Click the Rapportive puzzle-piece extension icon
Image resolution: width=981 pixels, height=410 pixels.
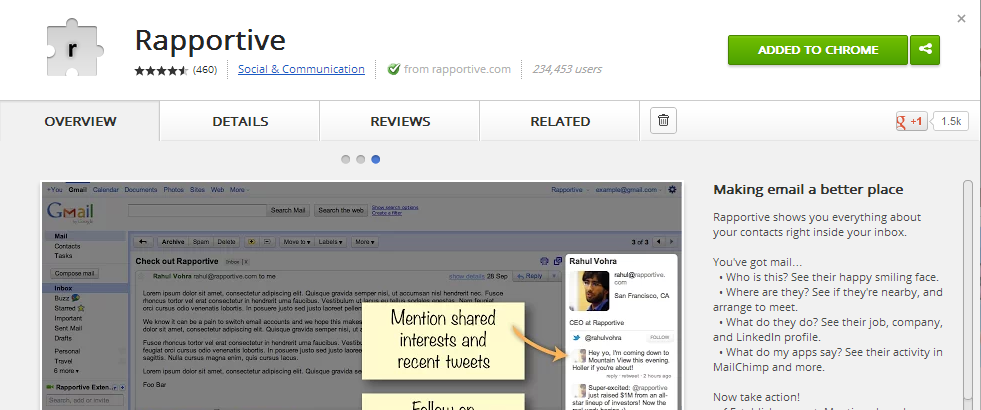click(73, 49)
